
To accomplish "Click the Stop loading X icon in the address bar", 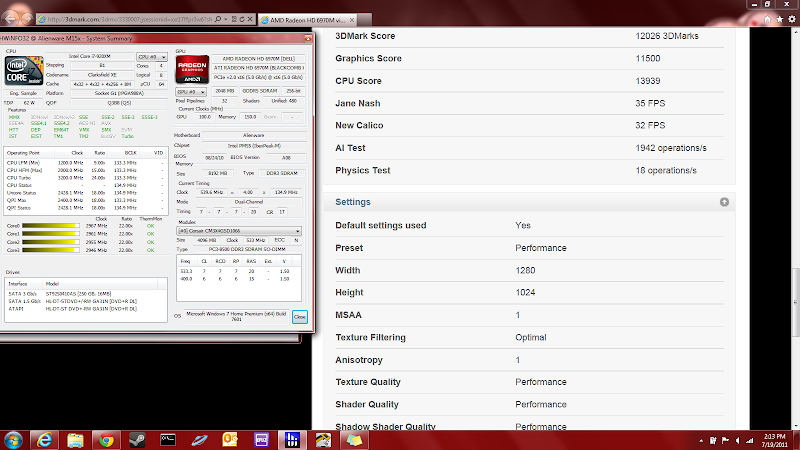I will tap(250, 19).
